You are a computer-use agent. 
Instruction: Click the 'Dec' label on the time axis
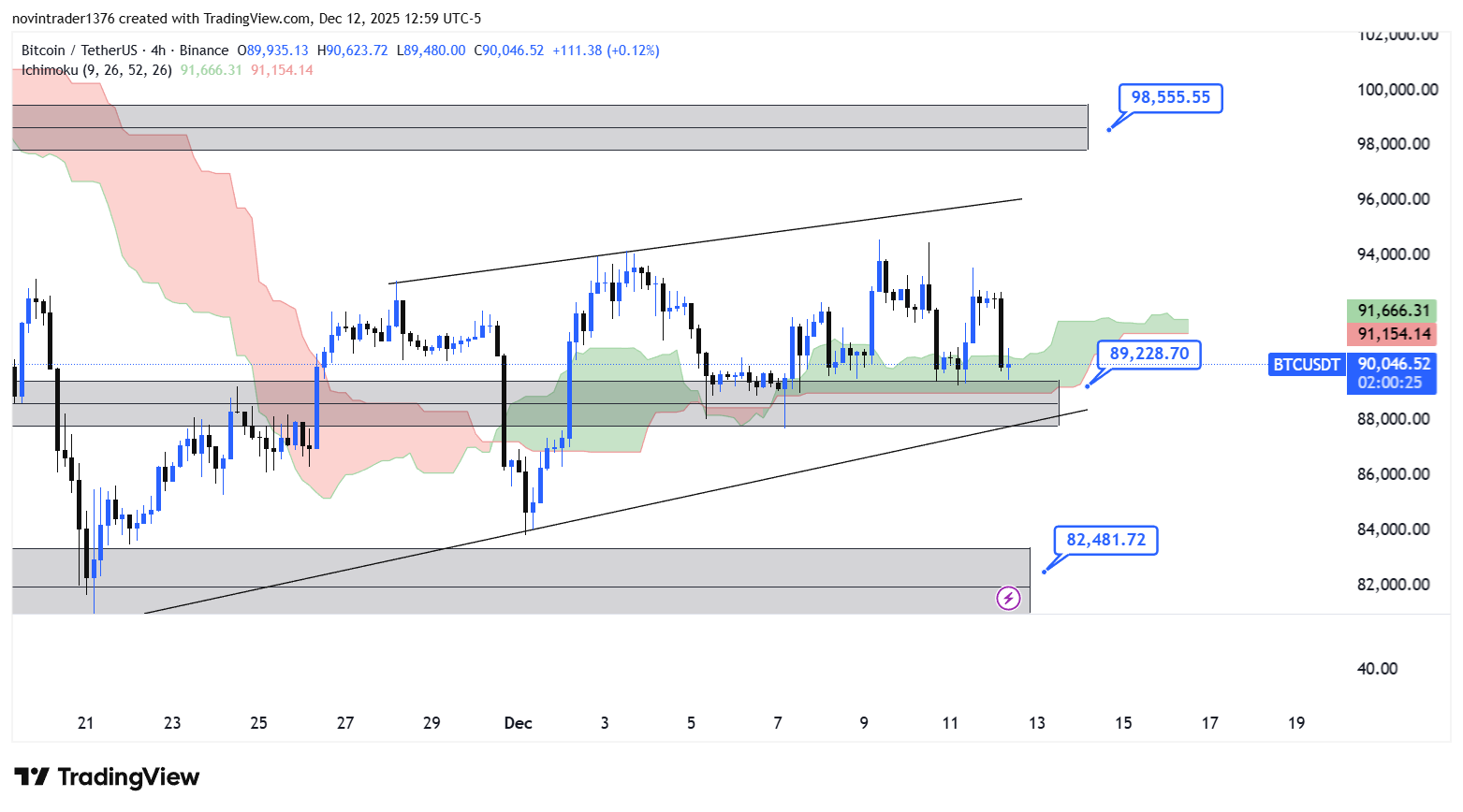point(518,723)
